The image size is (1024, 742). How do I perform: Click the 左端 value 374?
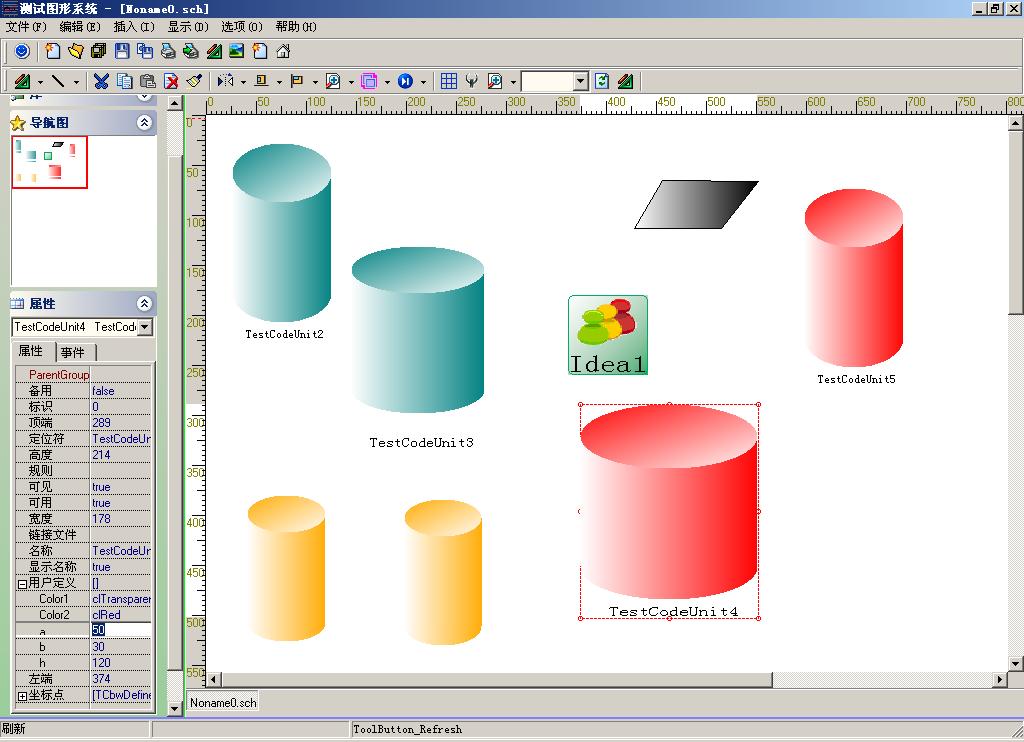point(121,679)
